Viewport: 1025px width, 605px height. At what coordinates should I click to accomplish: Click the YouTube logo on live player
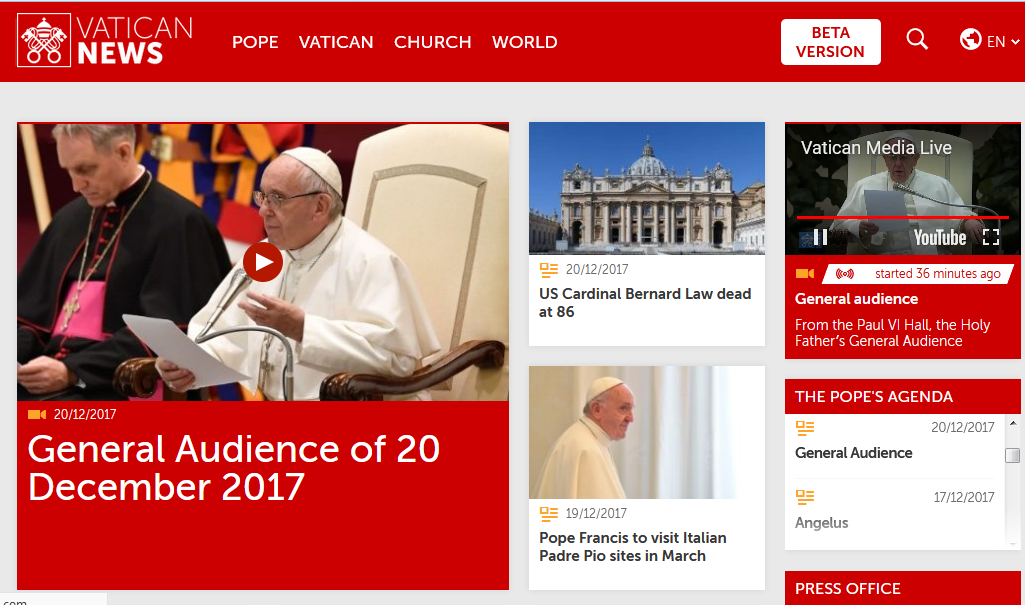point(940,237)
